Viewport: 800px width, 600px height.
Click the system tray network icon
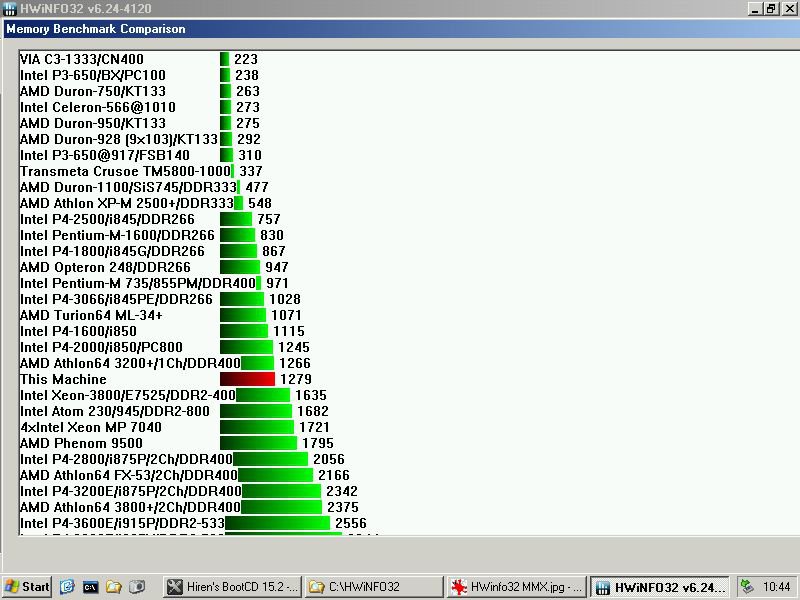[748, 587]
